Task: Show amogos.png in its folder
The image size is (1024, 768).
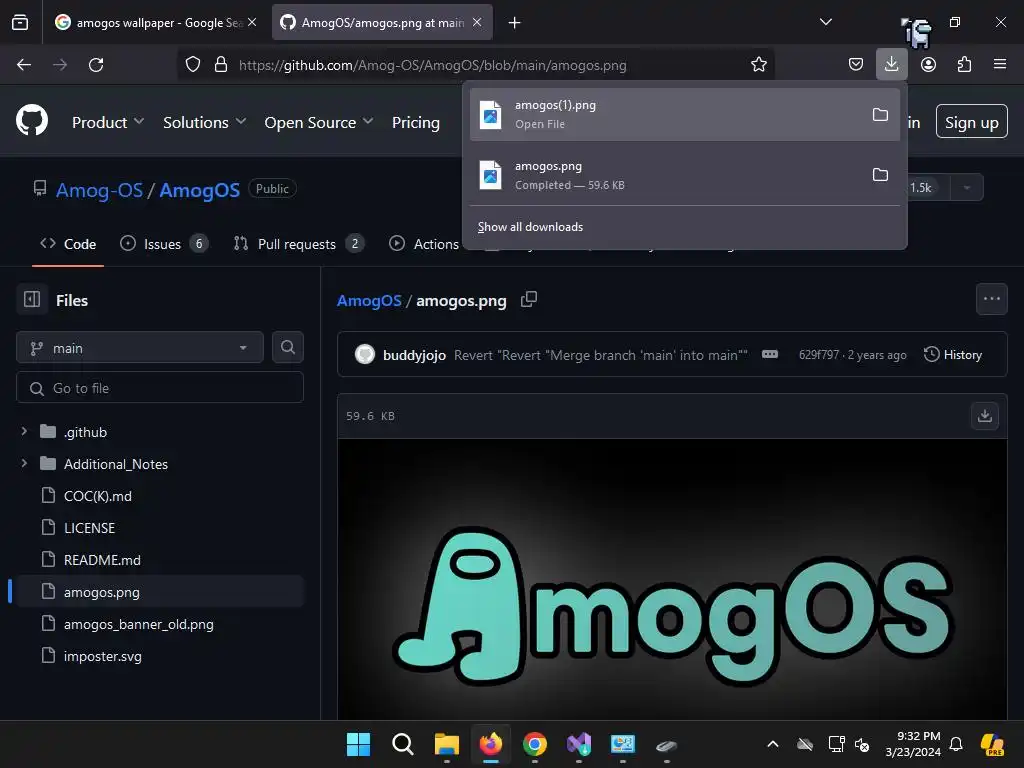Action: click(880, 175)
